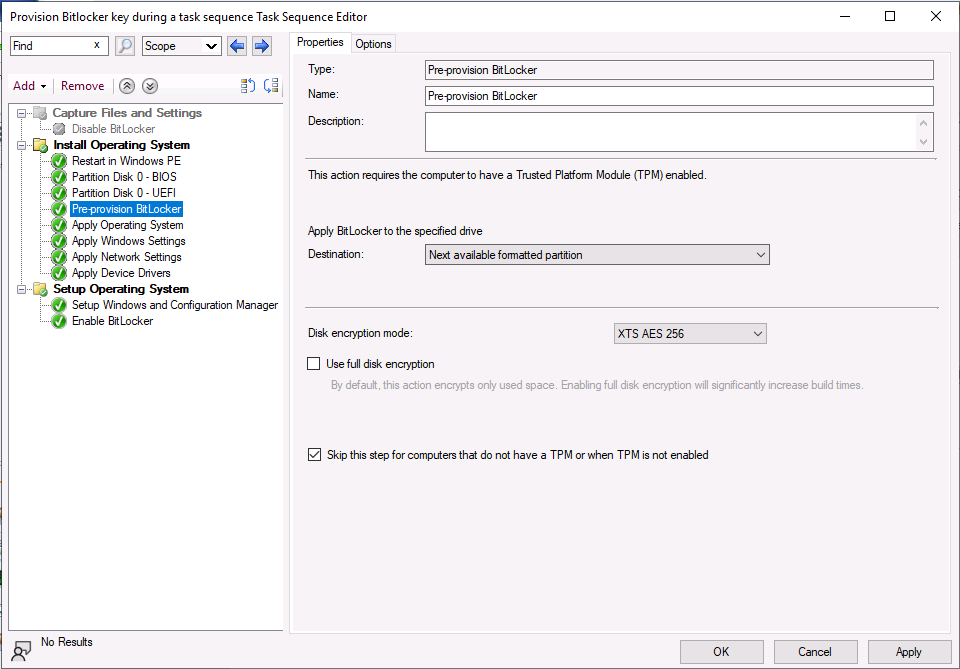Image resolution: width=960 pixels, height=669 pixels.
Task: Select the Apply Network Settings step
Action: pyautogui.click(x=127, y=257)
